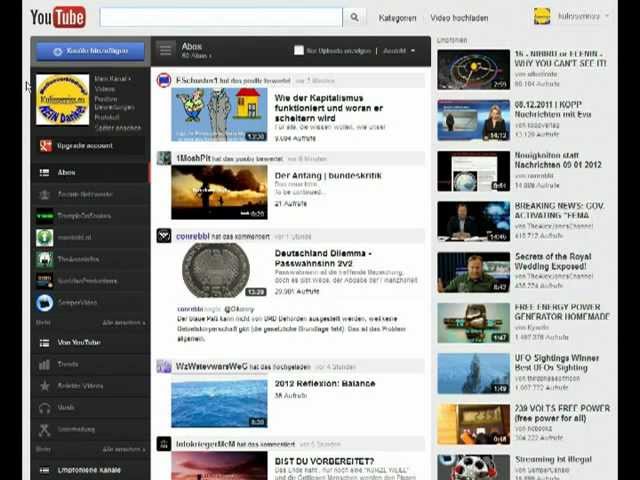Open Videos link under Mein Kanal
Screen dimensions: 640x480
[104, 89]
